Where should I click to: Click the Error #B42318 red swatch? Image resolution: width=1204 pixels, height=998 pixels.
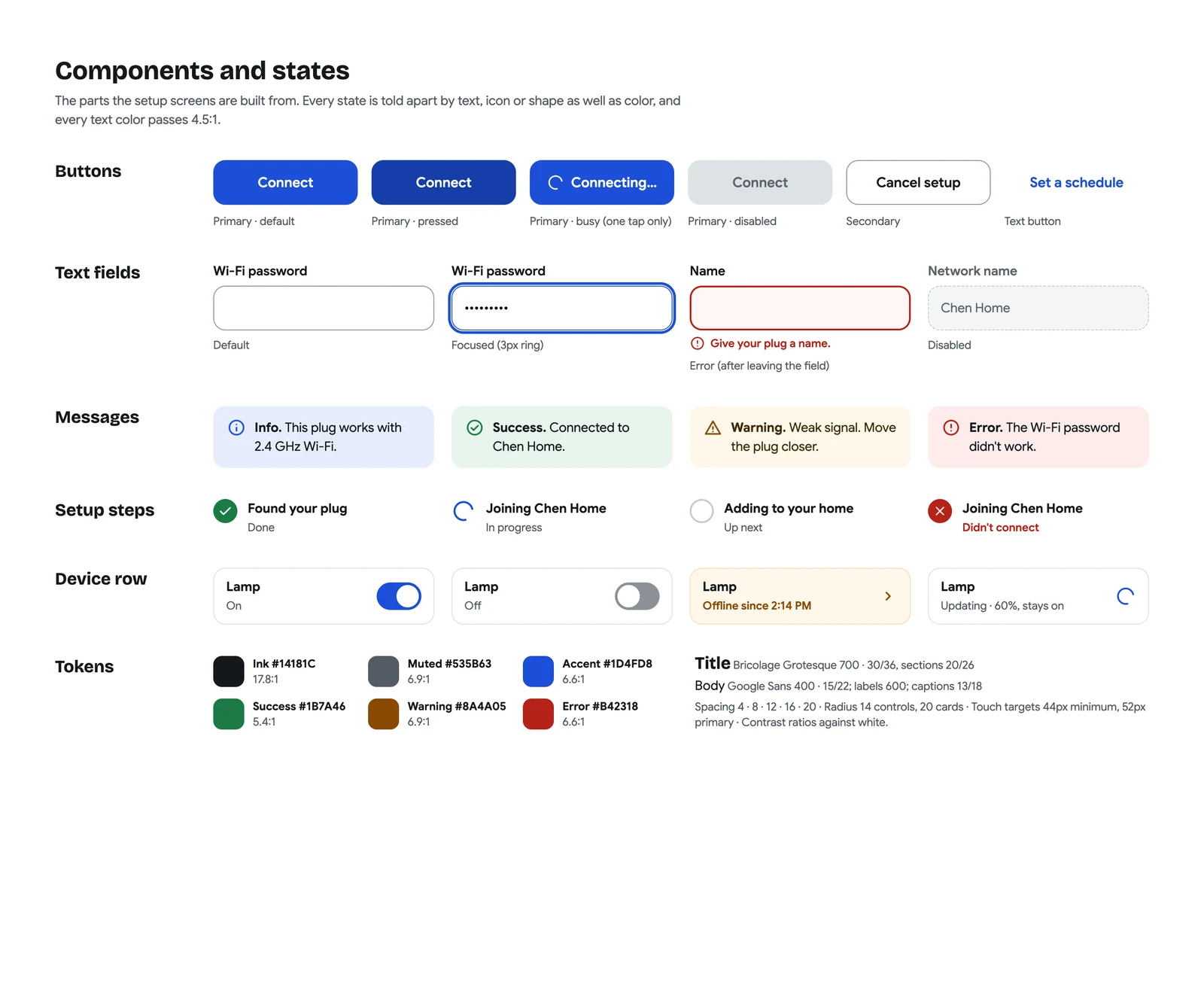(x=538, y=714)
